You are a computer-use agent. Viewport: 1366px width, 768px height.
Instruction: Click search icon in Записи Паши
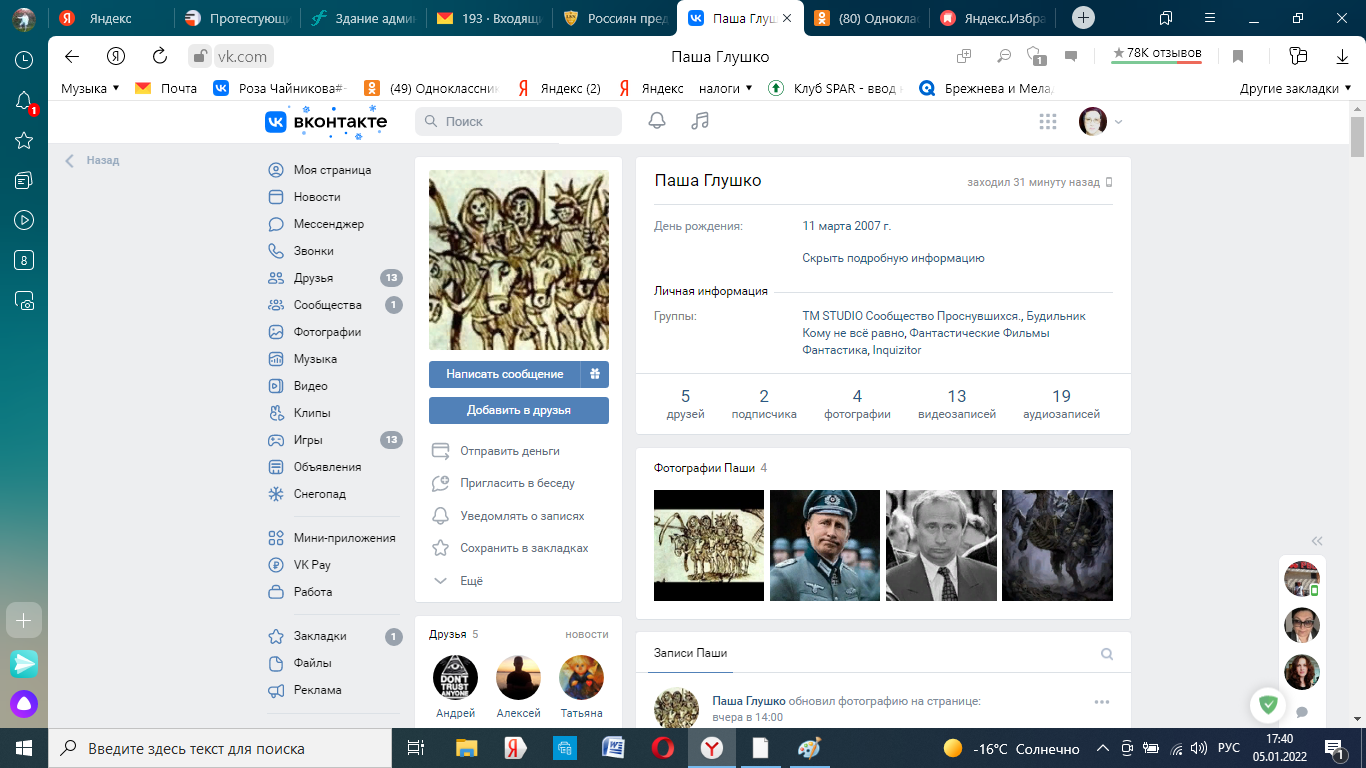(1107, 654)
